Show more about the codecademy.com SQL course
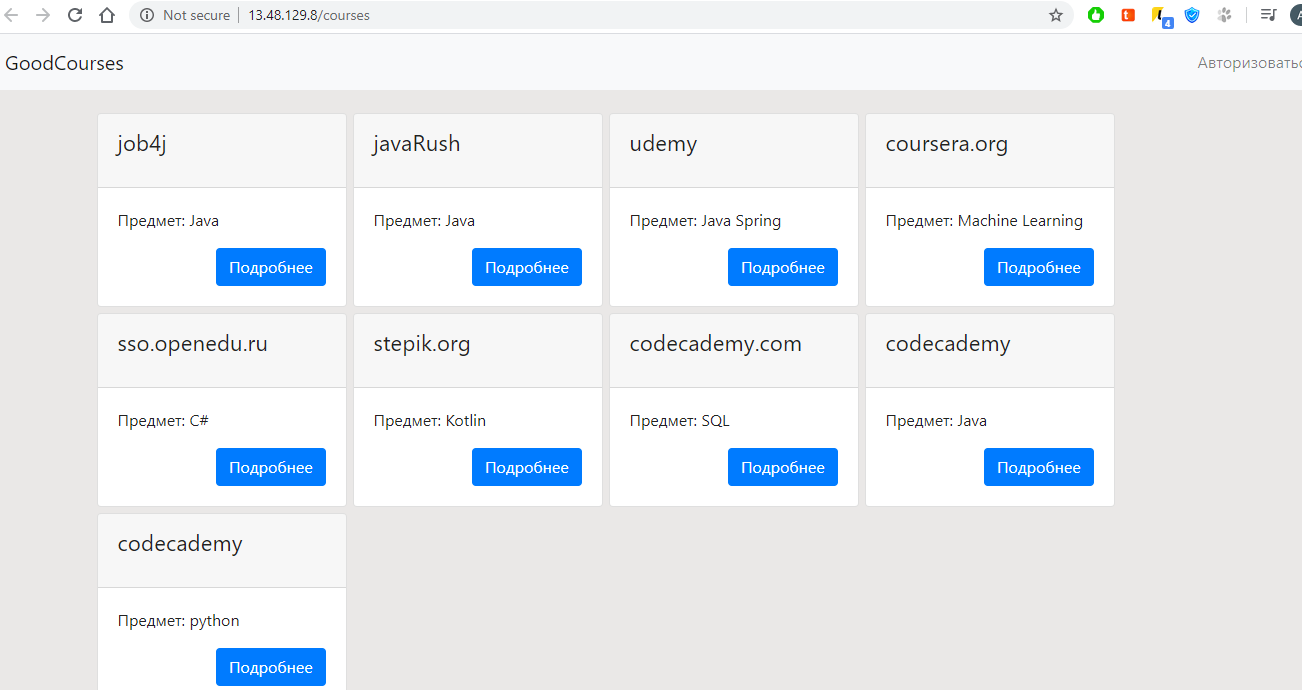Screen dimensions: 1302x690 click(783, 467)
